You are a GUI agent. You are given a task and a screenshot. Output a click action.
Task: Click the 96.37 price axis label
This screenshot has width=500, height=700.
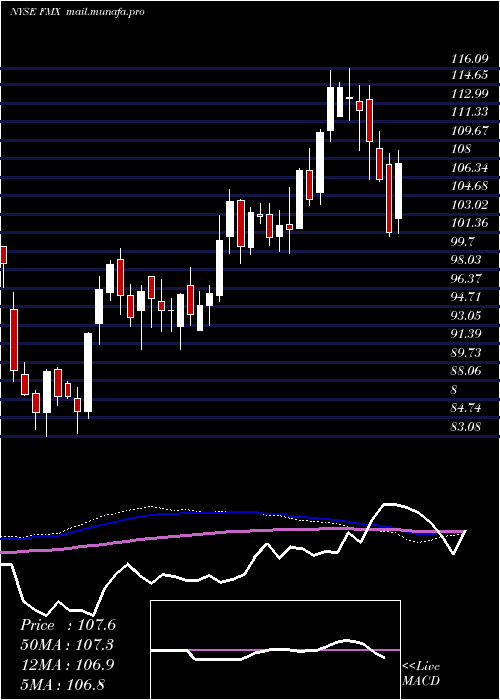point(466,279)
